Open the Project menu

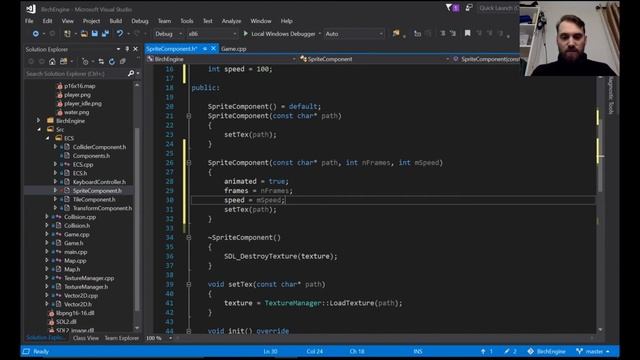91,21
